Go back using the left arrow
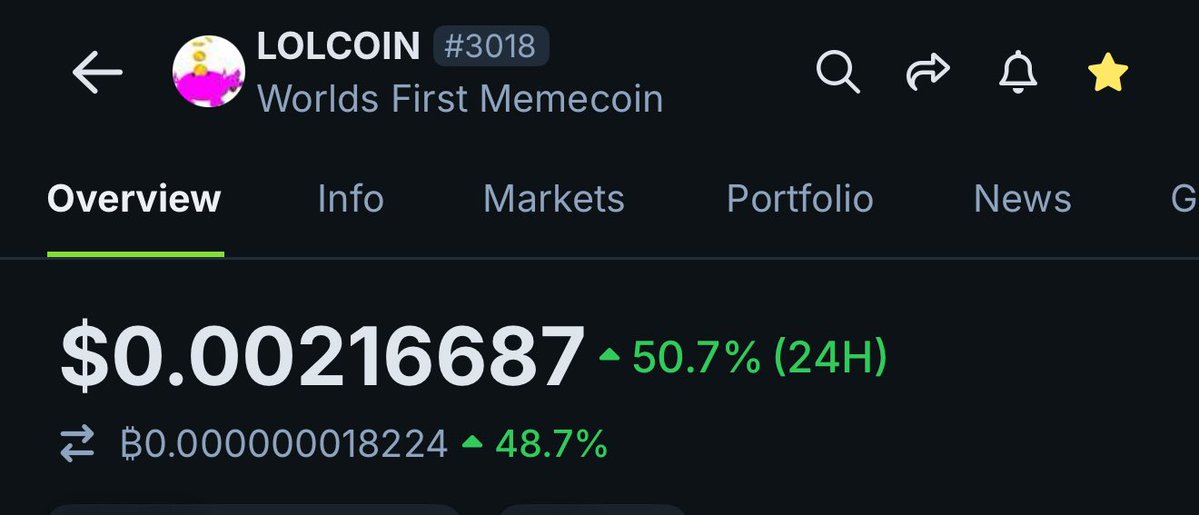Image resolution: width=1199 pixels, height=515 pixels. pyautogui.click(x=97, y=72)
